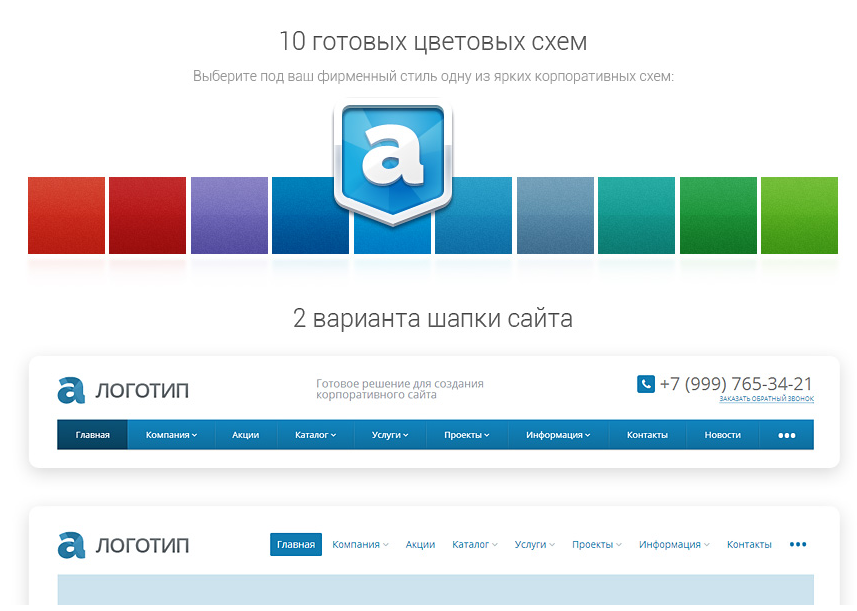
Task: Click the logo icon in first header
Action: [71, 390]
